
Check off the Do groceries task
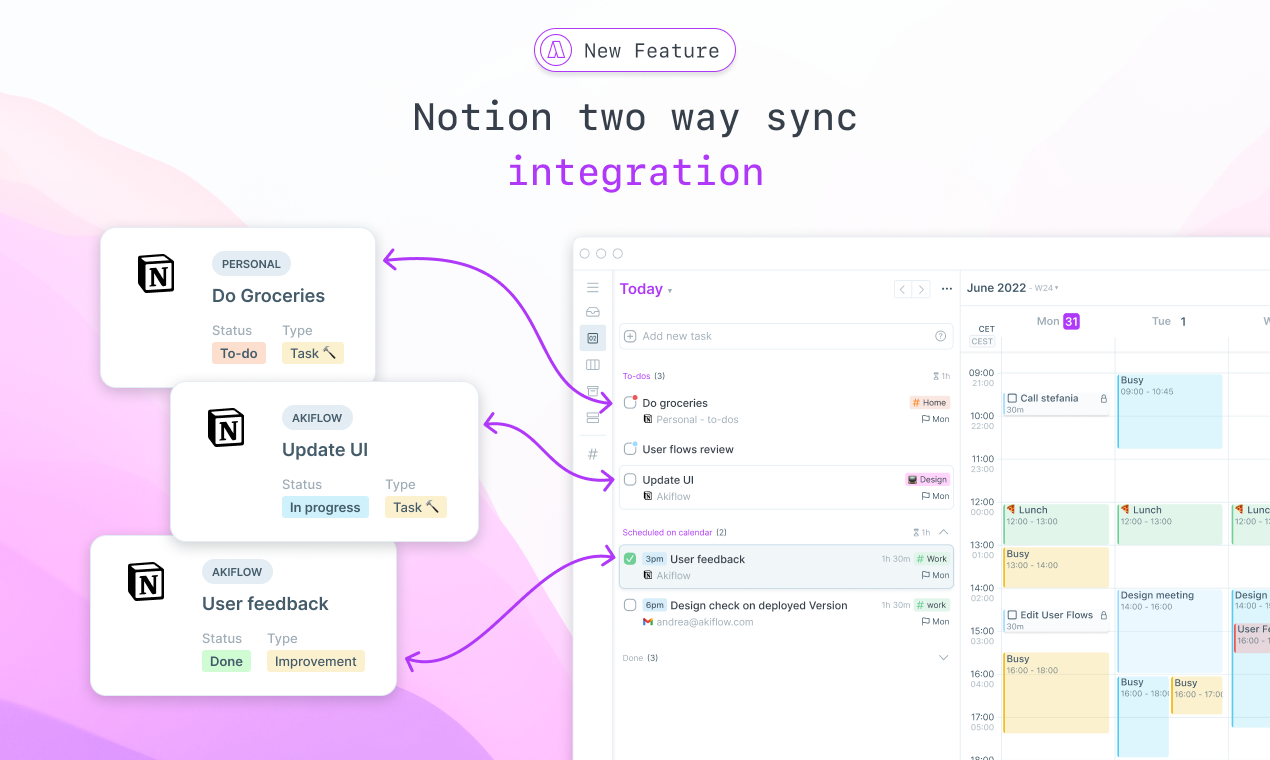(x=630, y=403)
